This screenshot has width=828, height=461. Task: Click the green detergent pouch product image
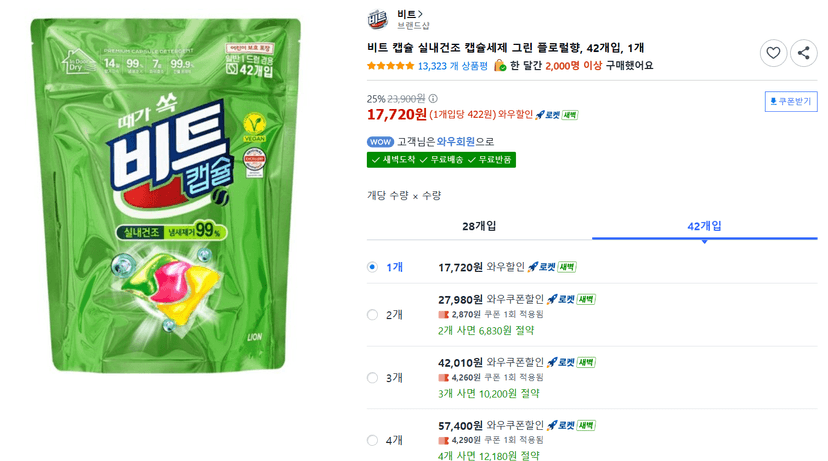pyautogui.click(x=165, y=194)
